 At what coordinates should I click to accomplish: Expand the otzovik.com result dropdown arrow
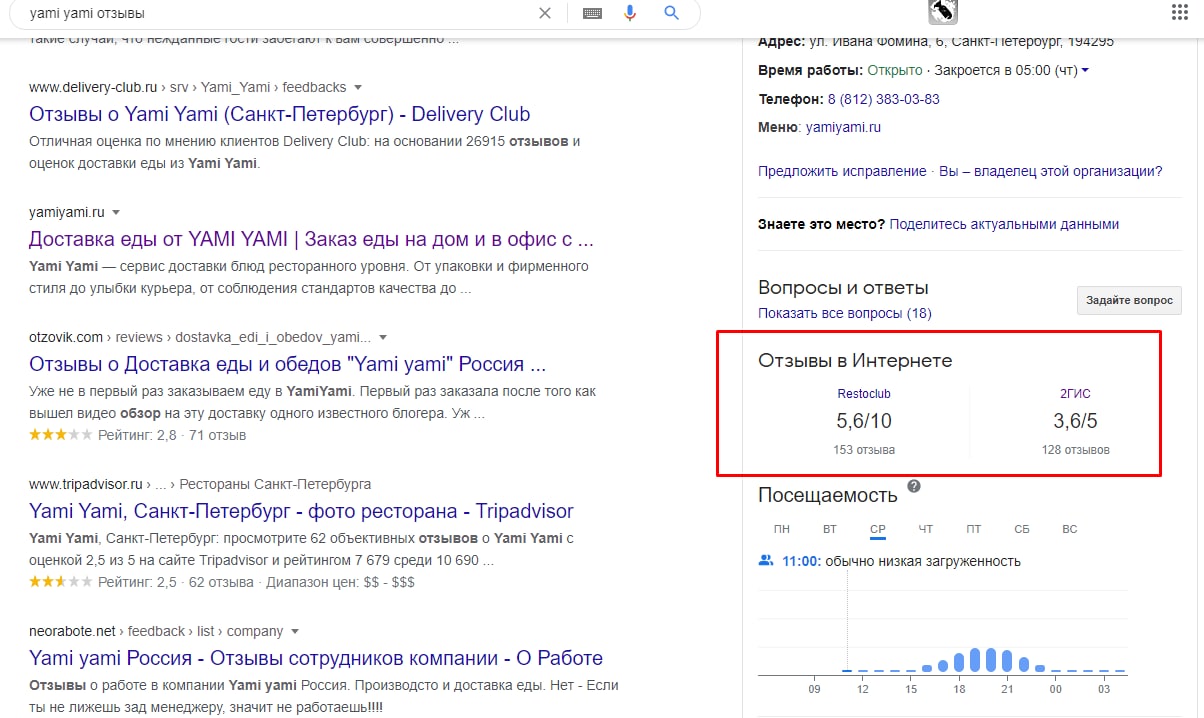[383, 338]
